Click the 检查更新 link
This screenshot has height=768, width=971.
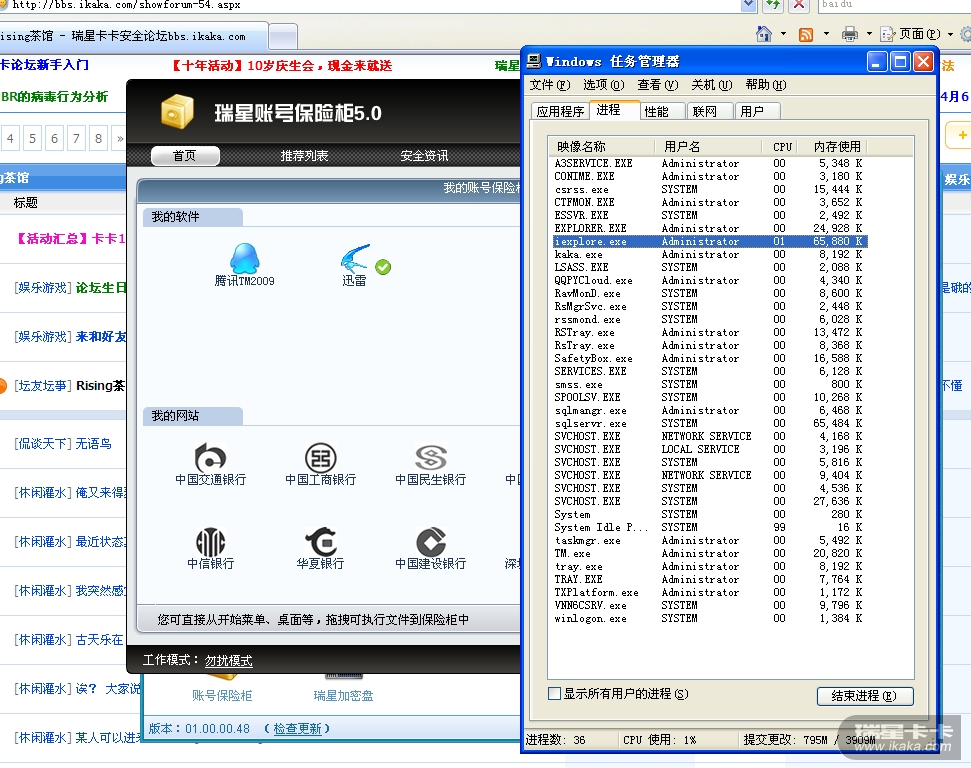(297, 729)
